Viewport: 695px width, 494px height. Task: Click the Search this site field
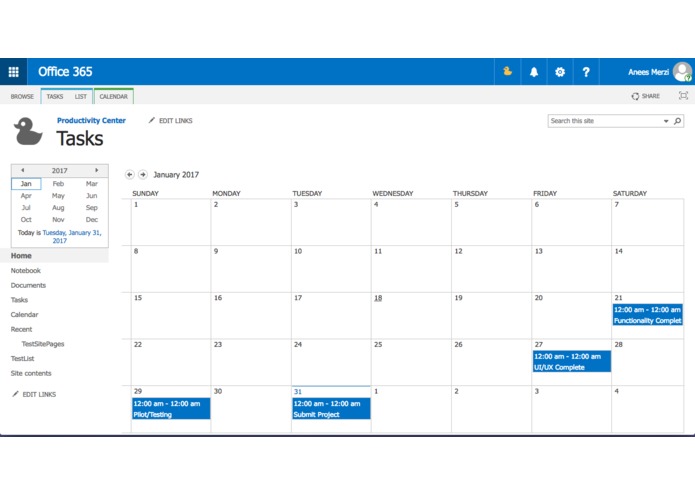(605, 121)
